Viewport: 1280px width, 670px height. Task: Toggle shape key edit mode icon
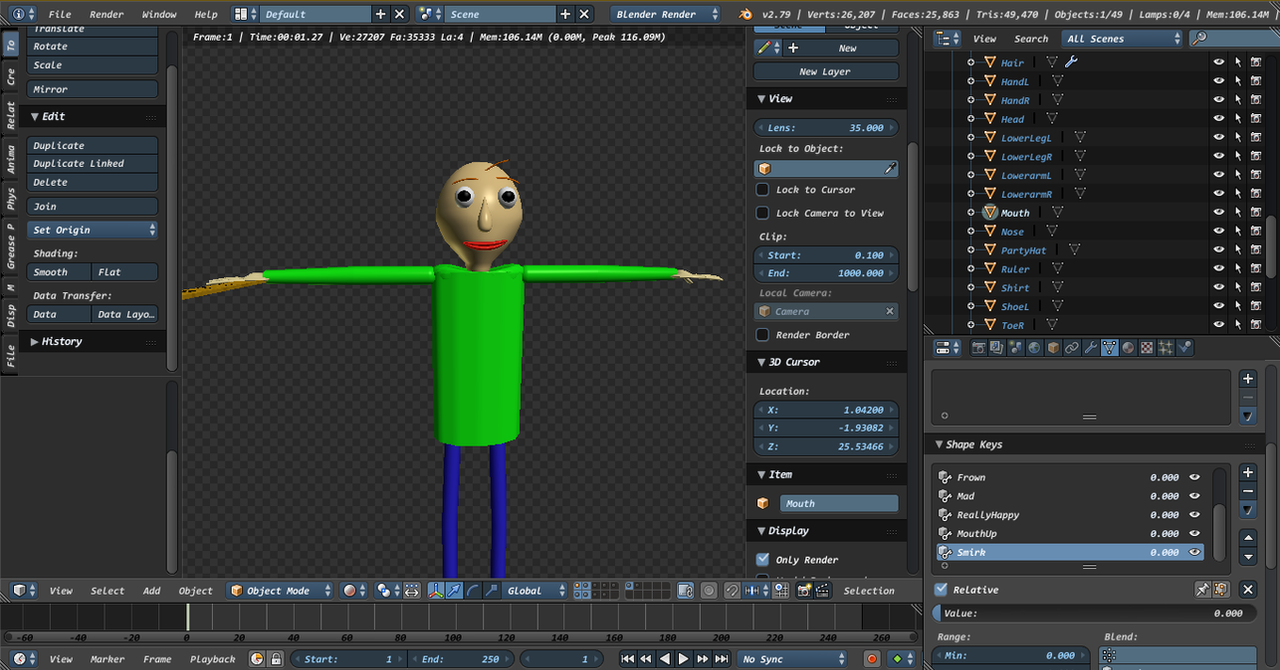1221,590
